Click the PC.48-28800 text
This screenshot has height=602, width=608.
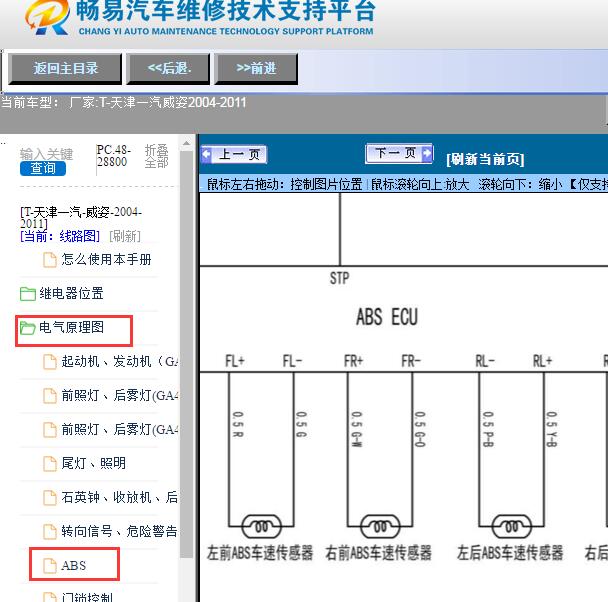pyautogui.click(x=113, y=156)
